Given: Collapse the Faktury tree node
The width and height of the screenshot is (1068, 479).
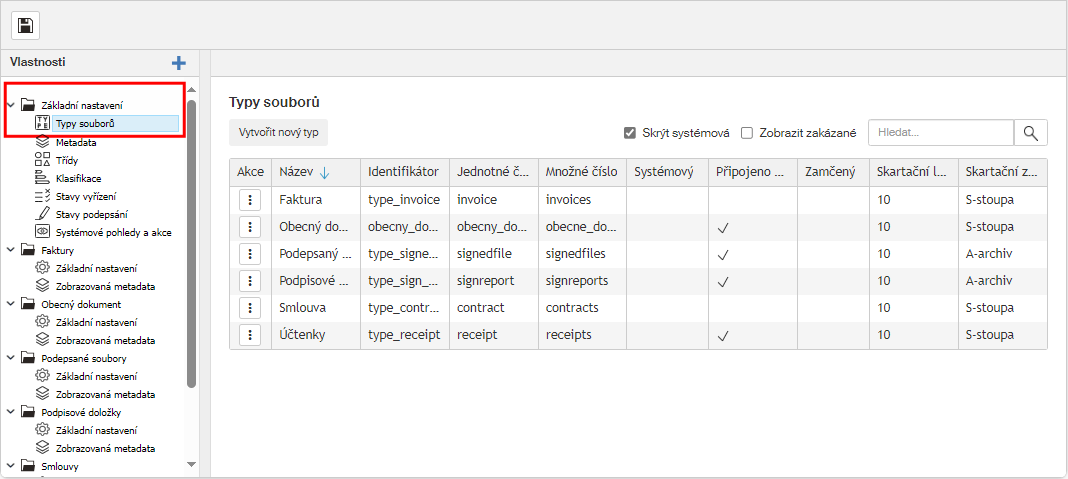Looking at the screenshot, I should [11, 250].
